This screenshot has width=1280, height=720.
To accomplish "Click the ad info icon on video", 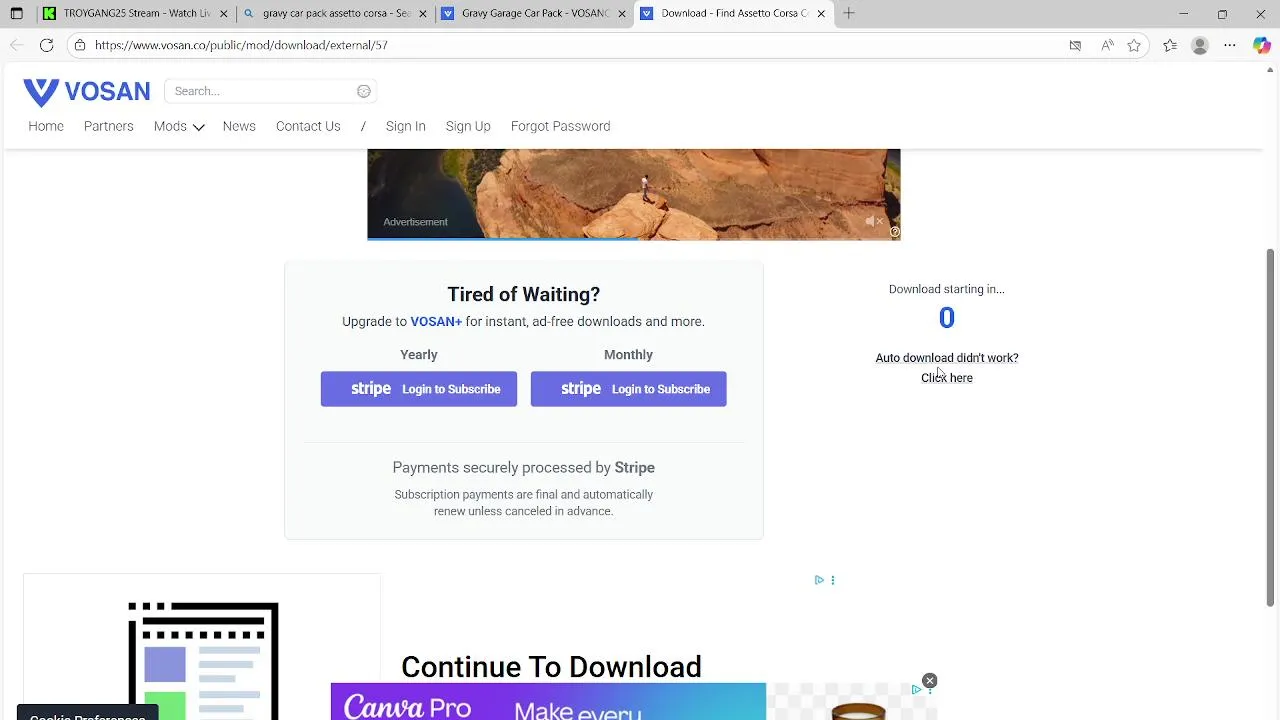I will tap(895, 232).
